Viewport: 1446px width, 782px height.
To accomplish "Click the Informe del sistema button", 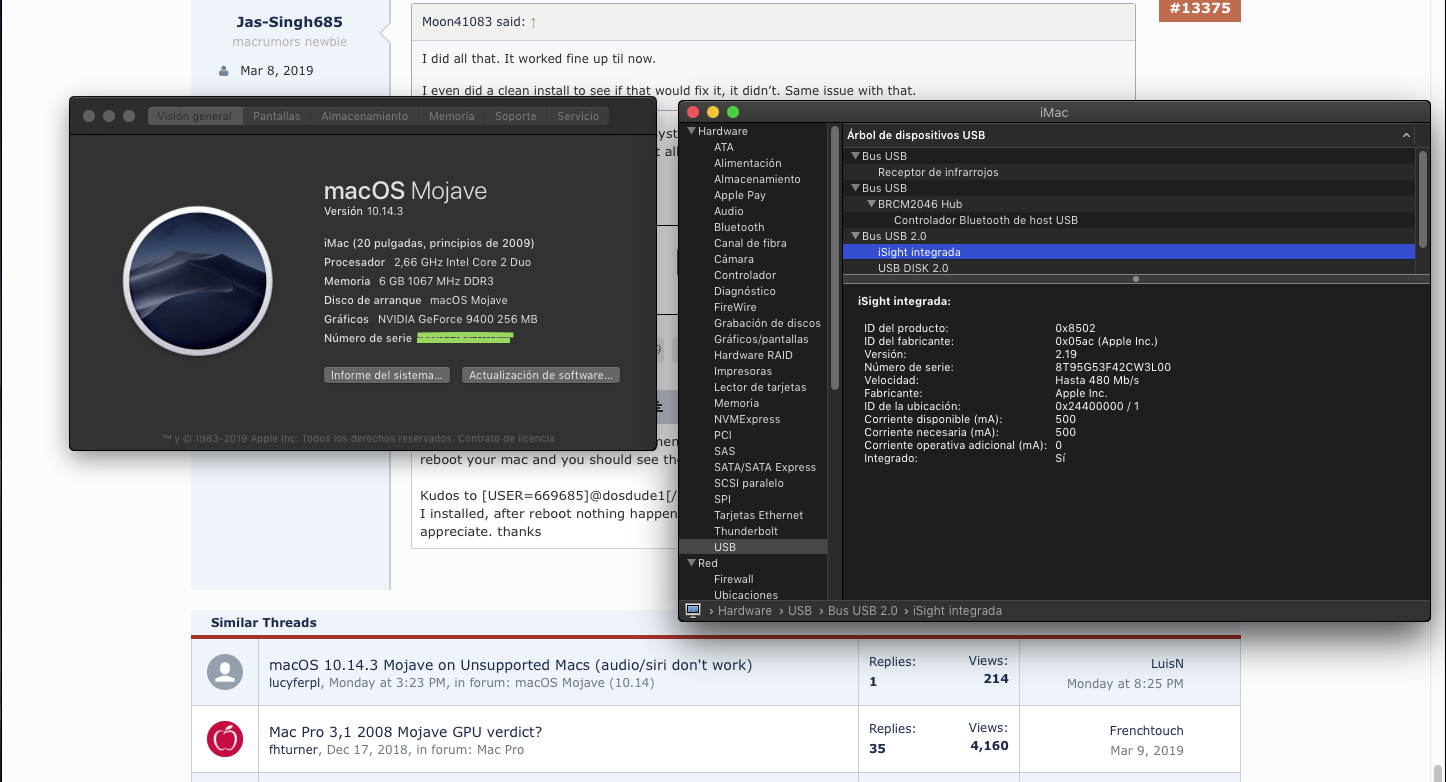I will point(387,375).
